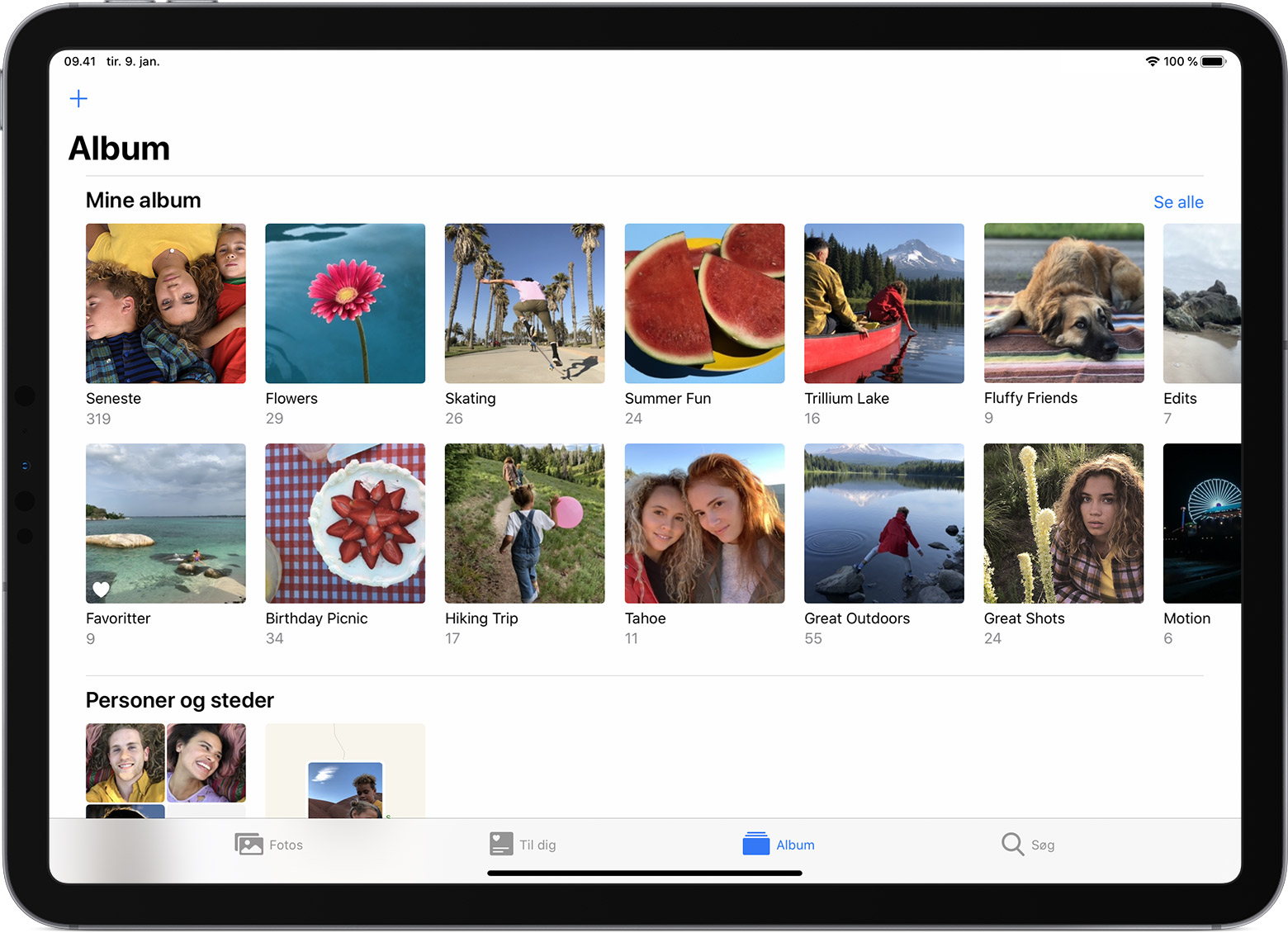Tap the battery indicator icon
Image resolution: width=1288 pixels, height=933 pixels.
(x=1212, y=60)
